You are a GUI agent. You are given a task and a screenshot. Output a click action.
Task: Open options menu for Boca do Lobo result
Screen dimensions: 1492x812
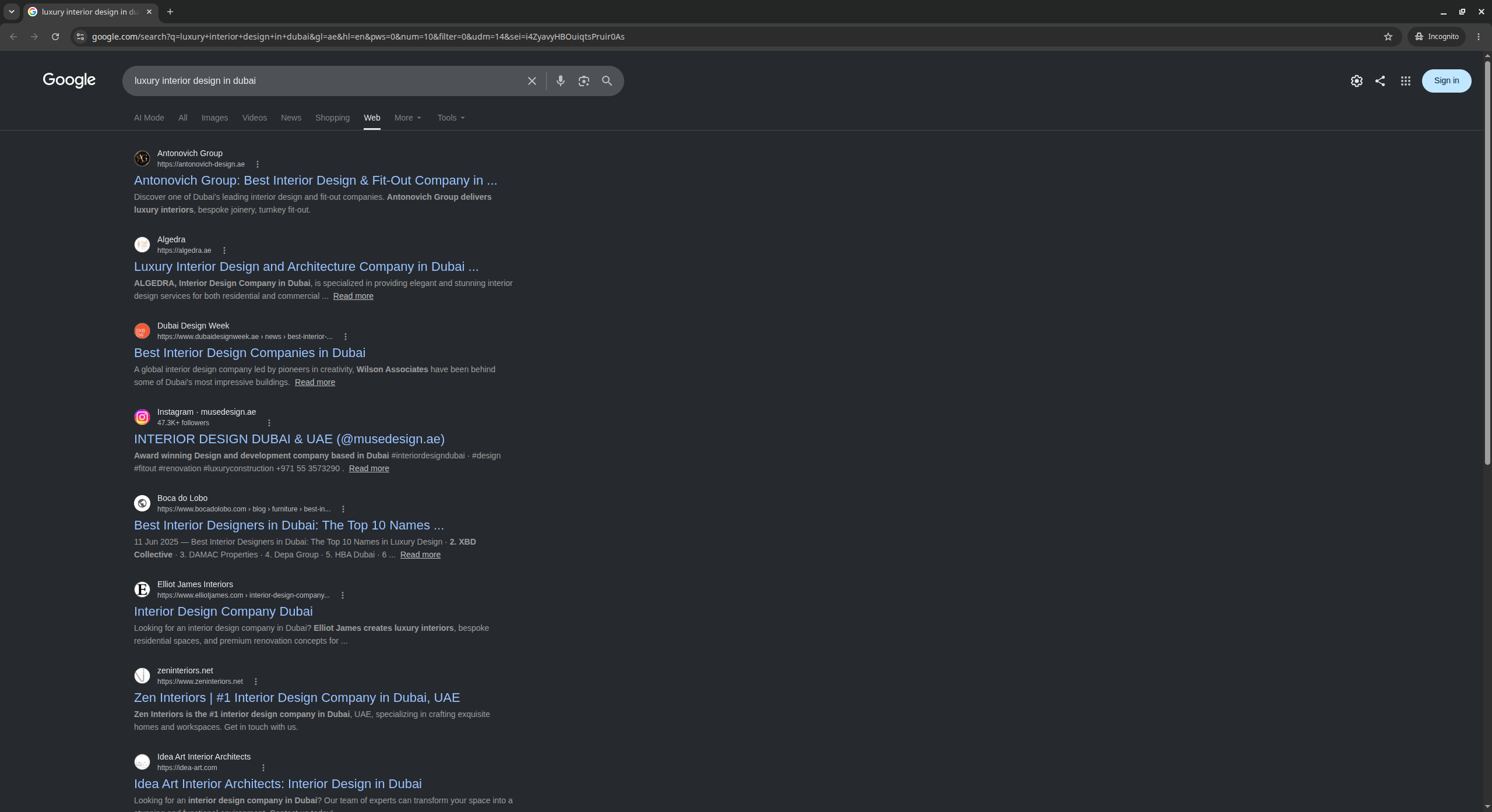tap(343, 509)
